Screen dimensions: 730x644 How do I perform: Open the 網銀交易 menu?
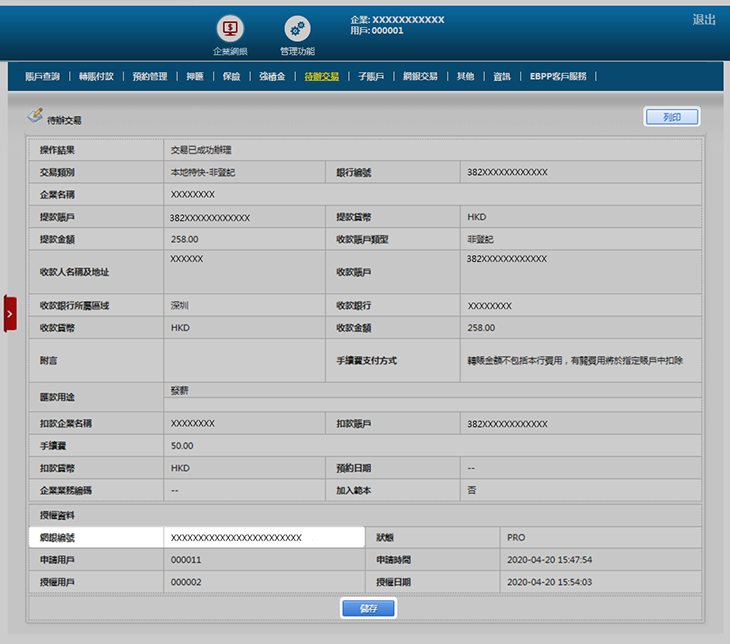(x=420, y=76)
